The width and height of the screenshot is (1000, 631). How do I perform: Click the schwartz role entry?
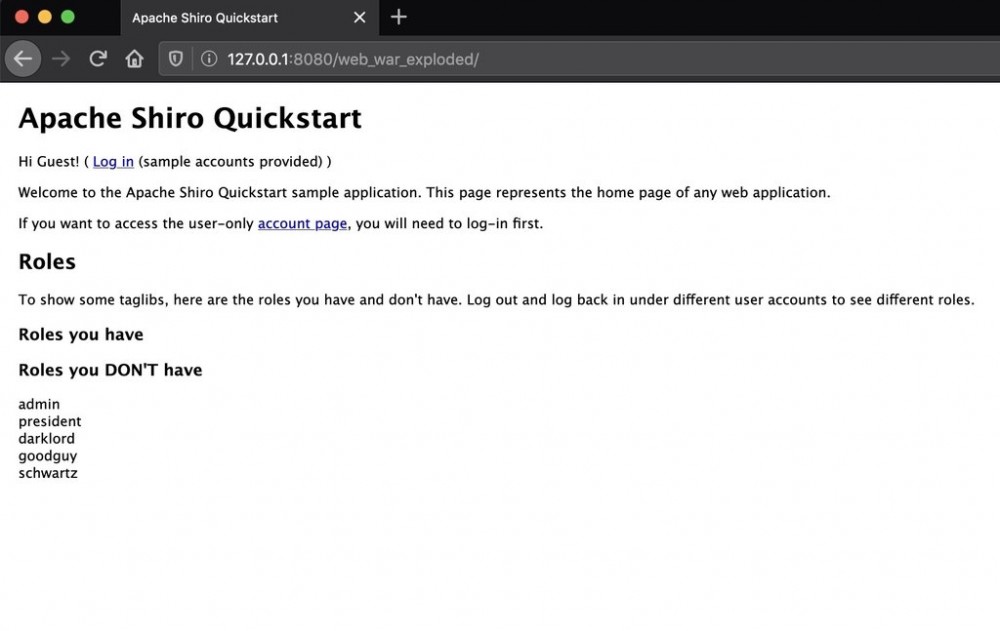click(47, 473)
